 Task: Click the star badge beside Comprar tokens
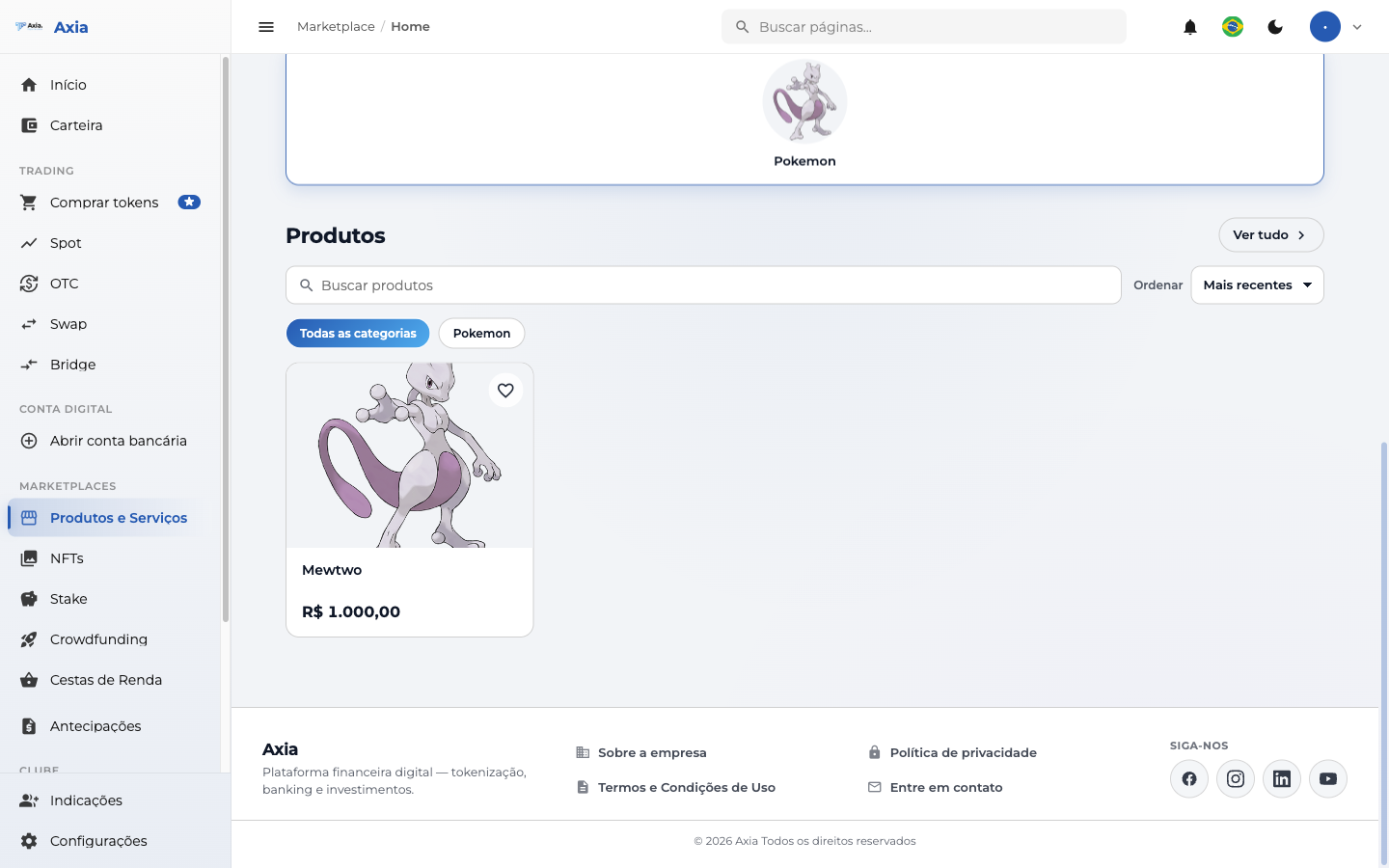tap(189, 203)
